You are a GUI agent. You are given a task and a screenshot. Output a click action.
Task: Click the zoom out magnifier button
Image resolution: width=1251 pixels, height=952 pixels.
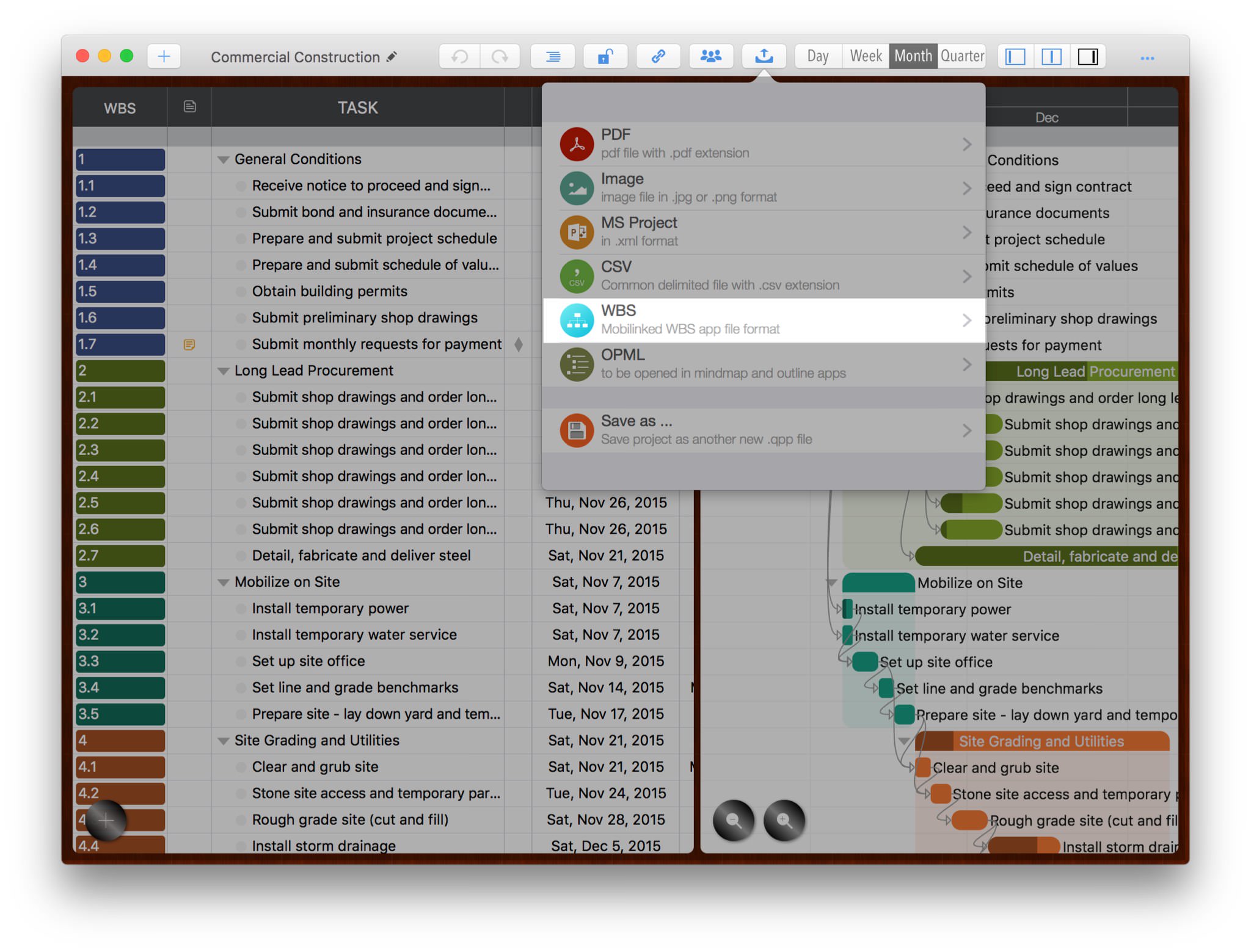[734, 821]
